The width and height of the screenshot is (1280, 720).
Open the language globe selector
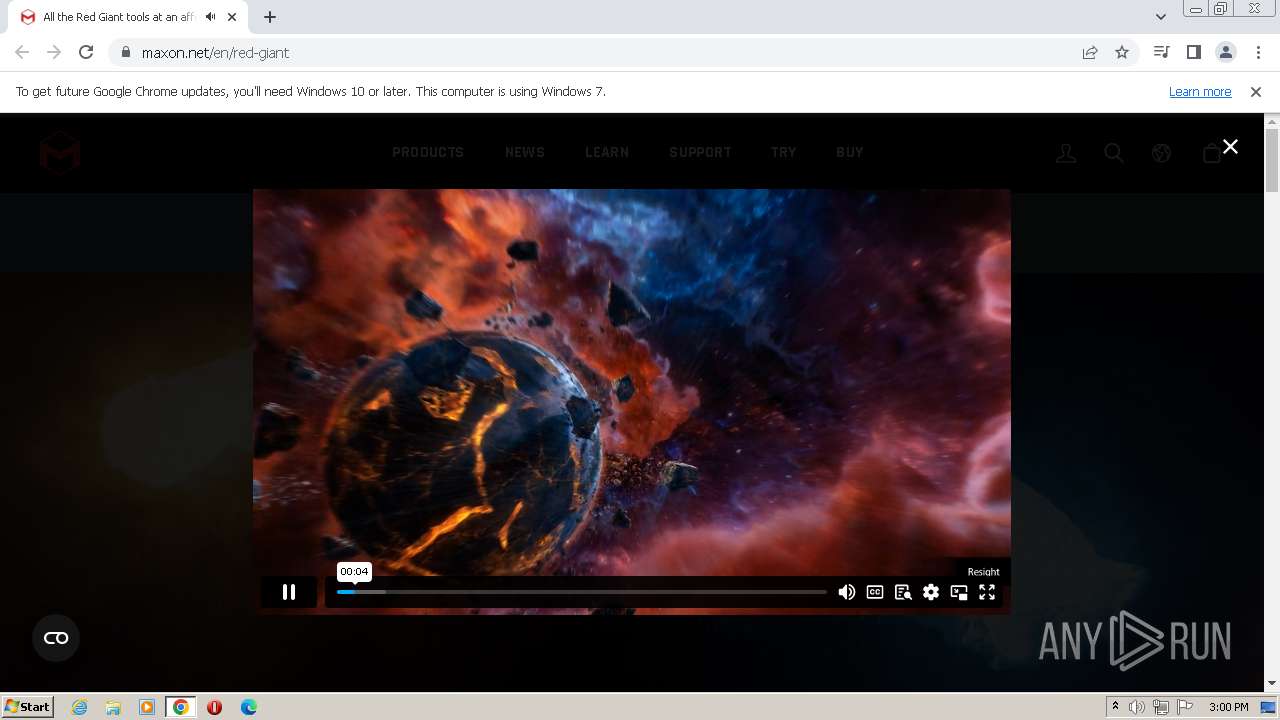(x=1161, y=153)
